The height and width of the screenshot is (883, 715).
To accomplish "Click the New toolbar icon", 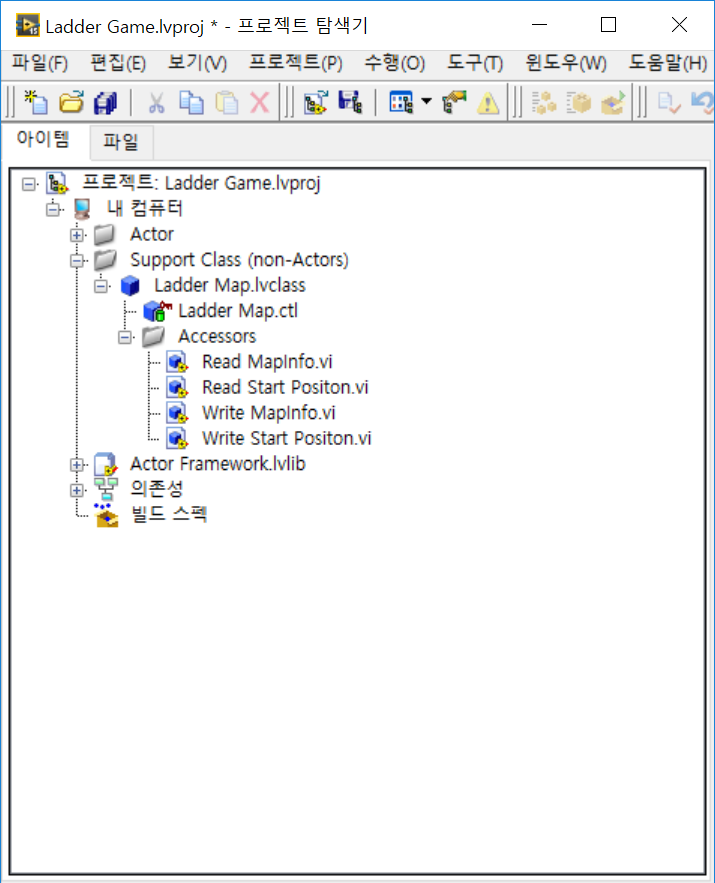I will [x=36, y=102].
